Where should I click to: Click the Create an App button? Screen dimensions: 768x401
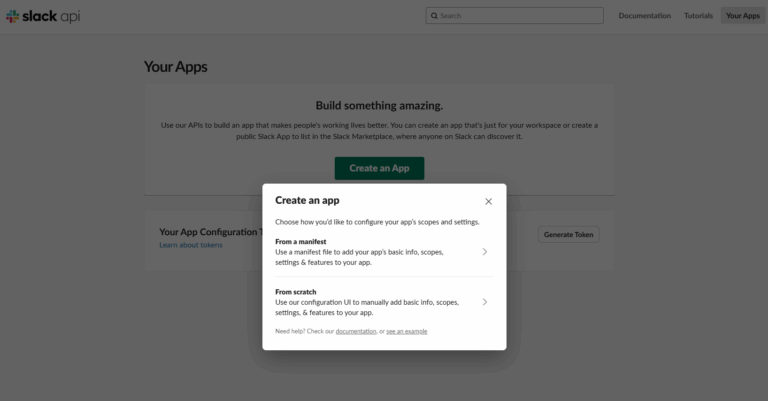pos(379,168)
